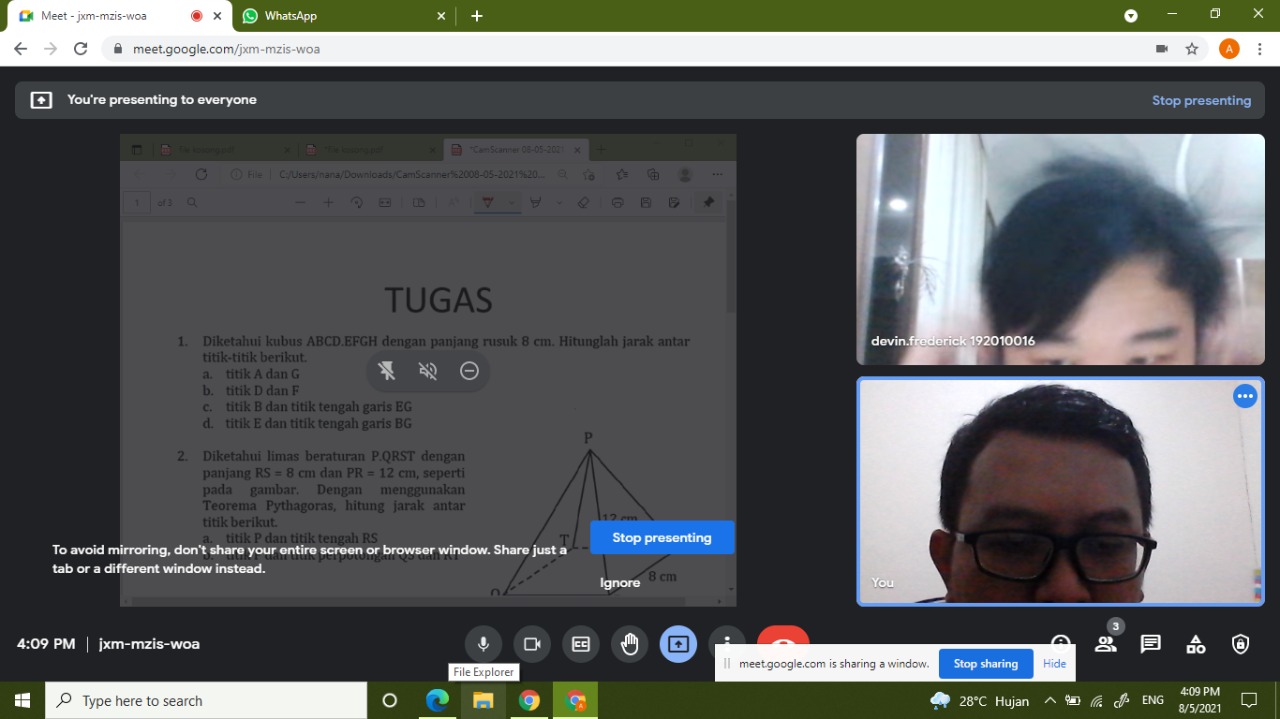Turn off the camera in Meet toolbar
The height and width of the screenshot is (719, 1280).
[x=532, y=644]
